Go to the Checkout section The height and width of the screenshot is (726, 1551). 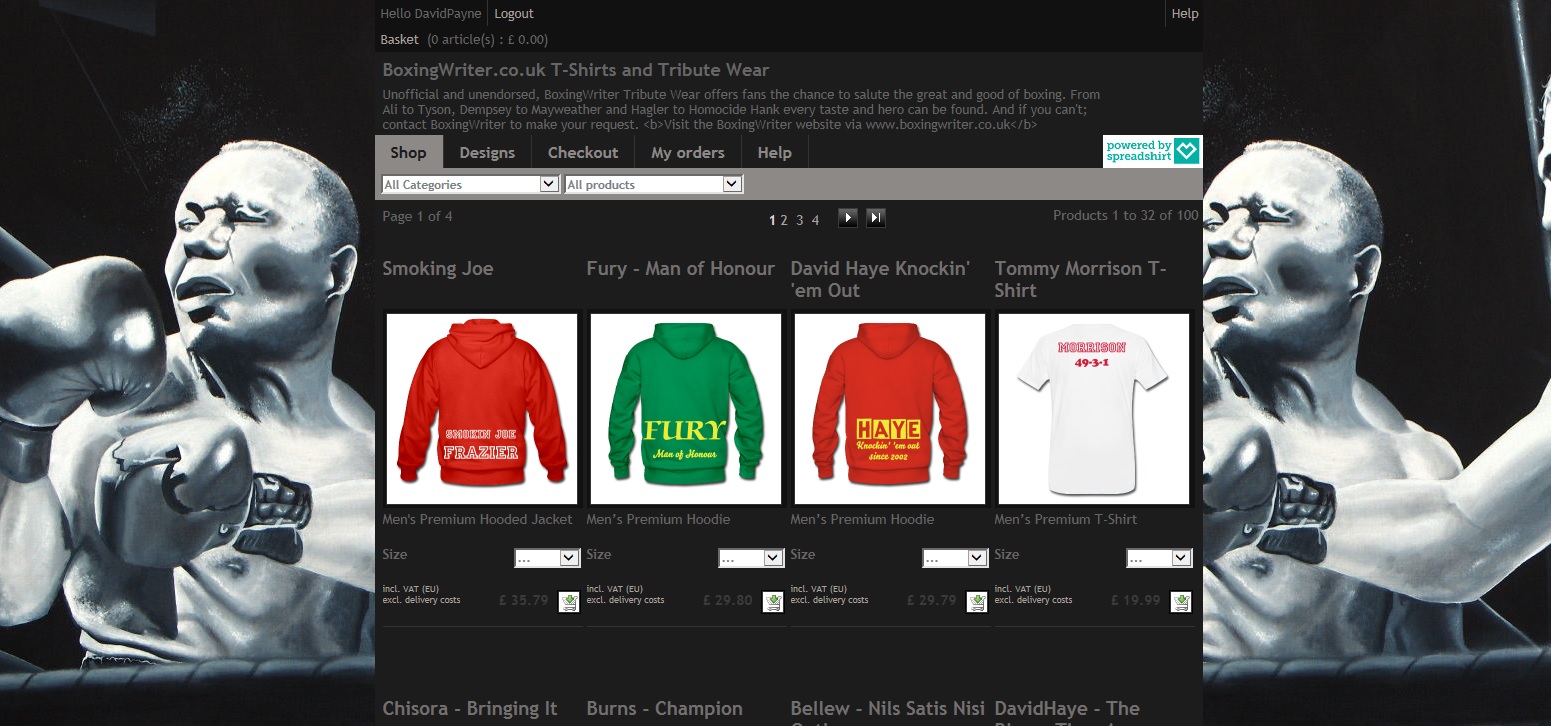click(x=583, y=152)
